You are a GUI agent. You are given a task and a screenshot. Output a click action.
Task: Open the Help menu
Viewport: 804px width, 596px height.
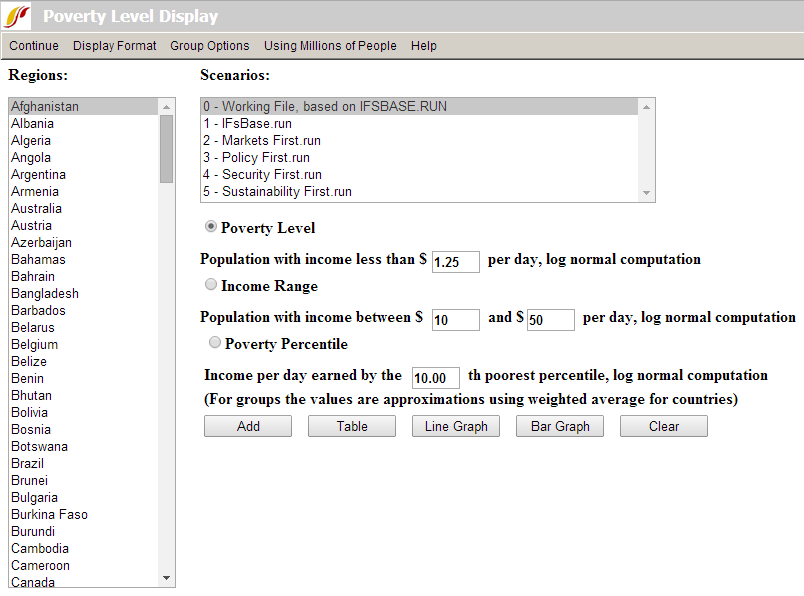coord(423,46)
